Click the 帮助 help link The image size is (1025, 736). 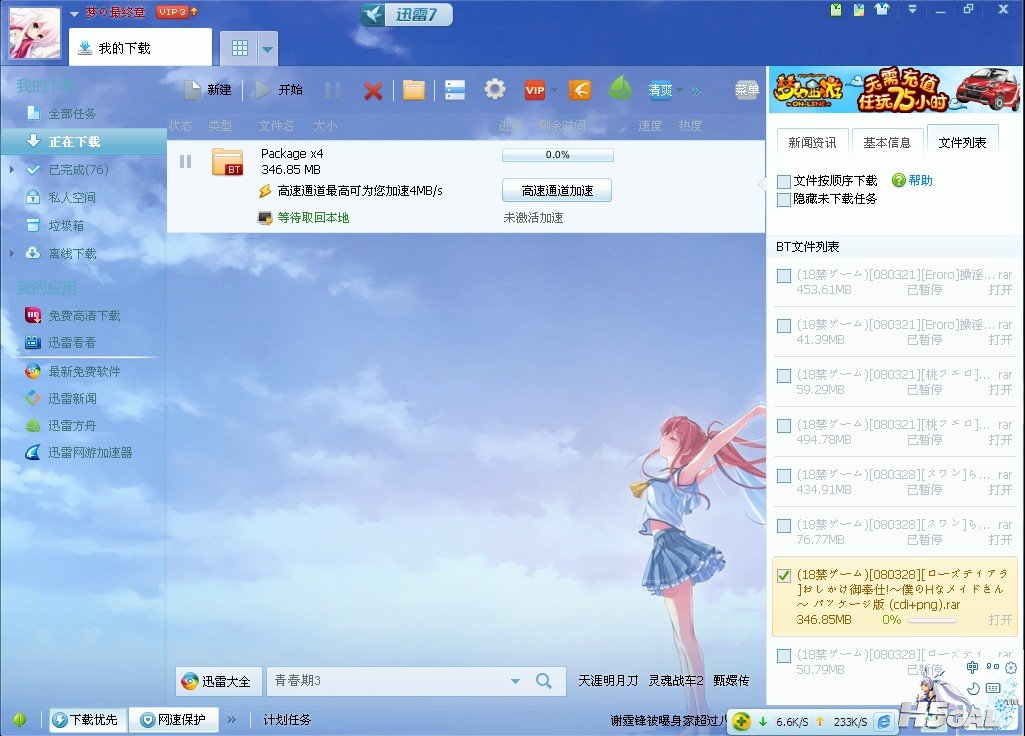click(920, 180)
